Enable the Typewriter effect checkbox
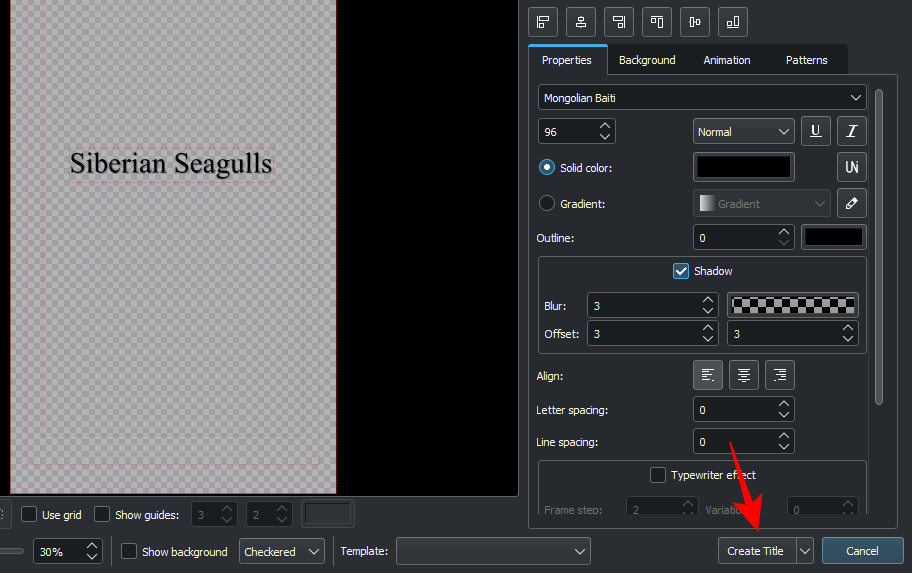The image size is (912, 573). coord(658,475)
